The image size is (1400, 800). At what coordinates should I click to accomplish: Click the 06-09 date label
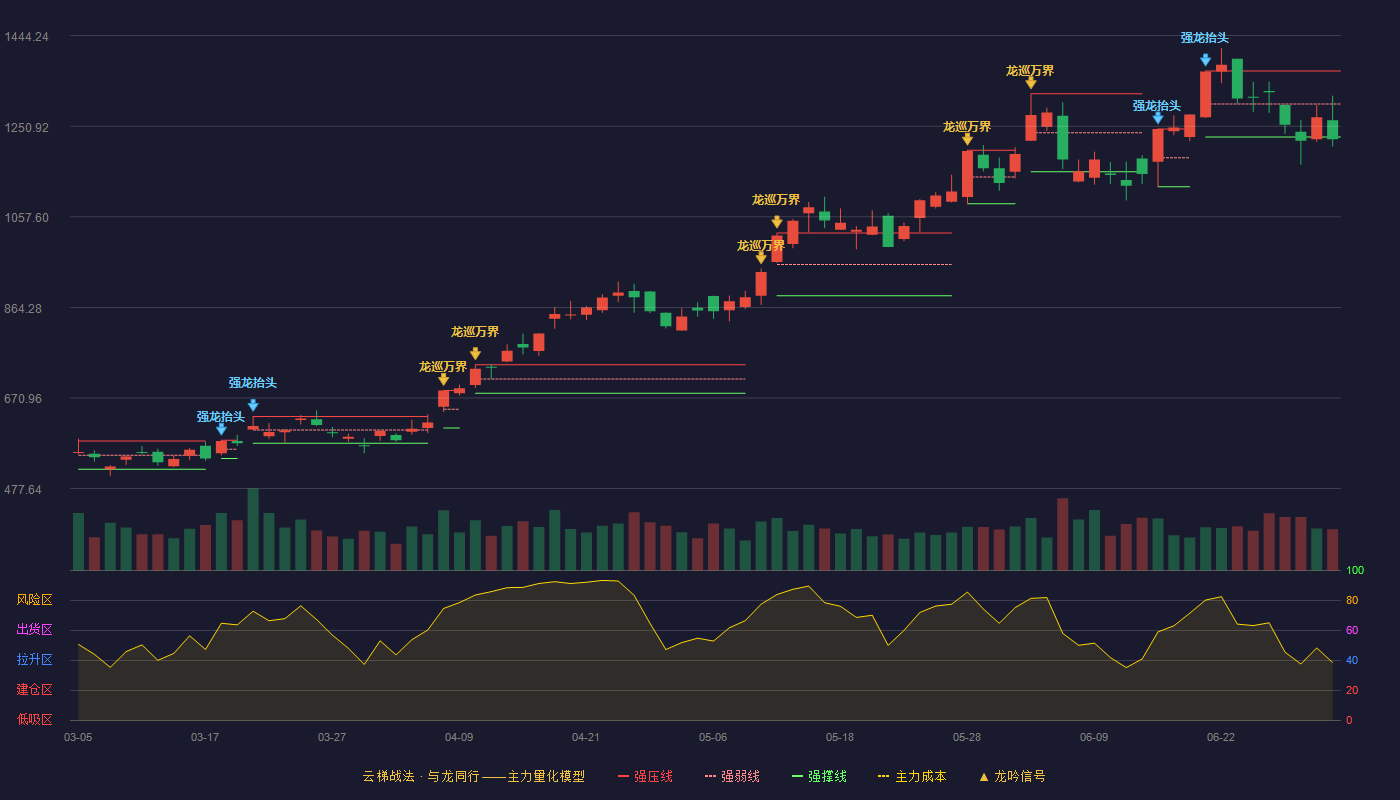[x=1094, y=737]
